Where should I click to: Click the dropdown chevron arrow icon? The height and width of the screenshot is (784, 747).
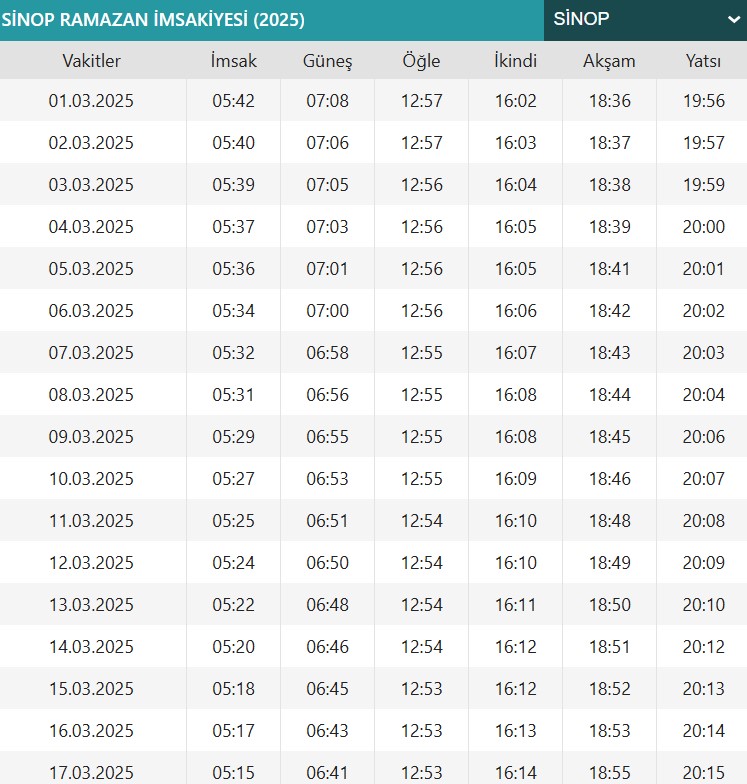(x=734, y=20)
